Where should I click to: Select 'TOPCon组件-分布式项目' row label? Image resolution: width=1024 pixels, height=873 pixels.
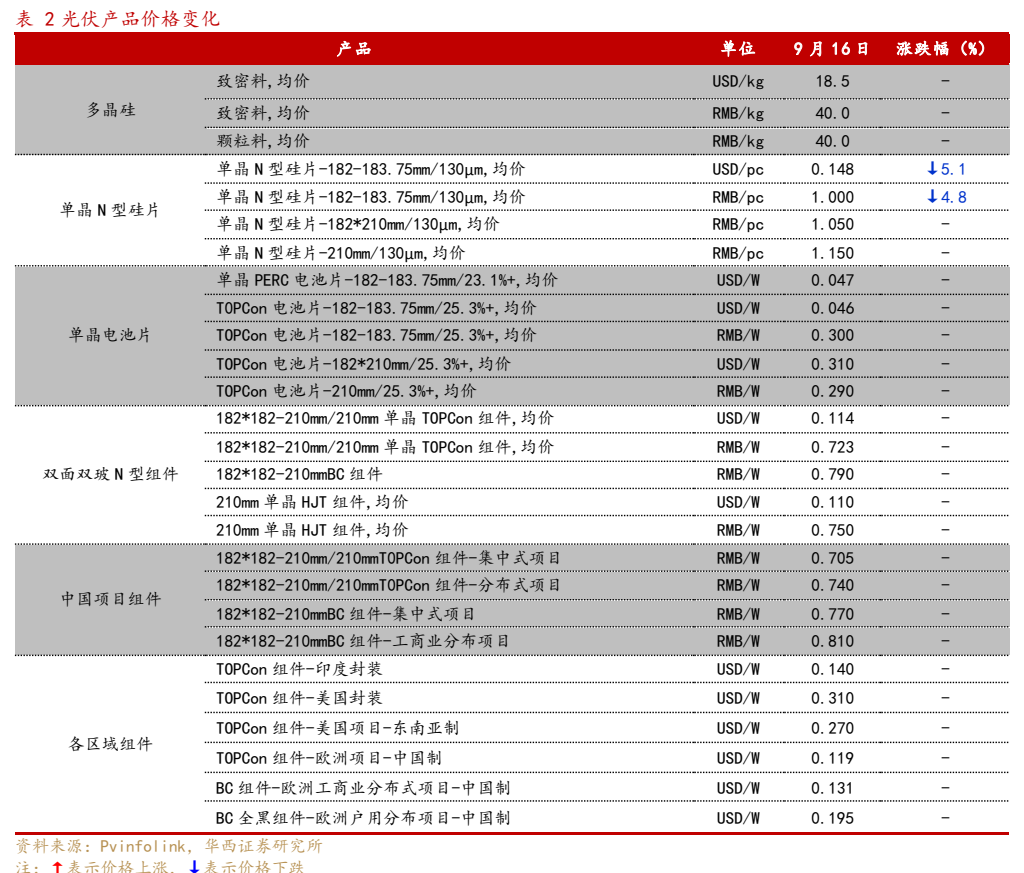coord(388,585)
